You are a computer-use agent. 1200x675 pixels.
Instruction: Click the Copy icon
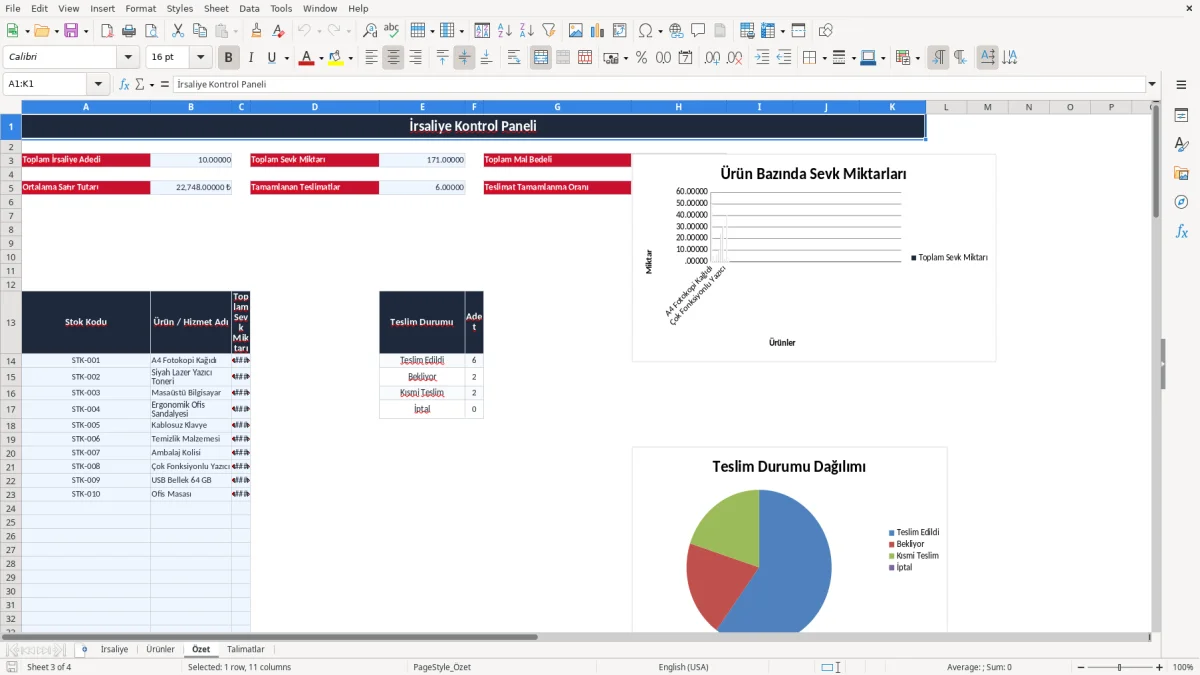(x=199, y=31)
